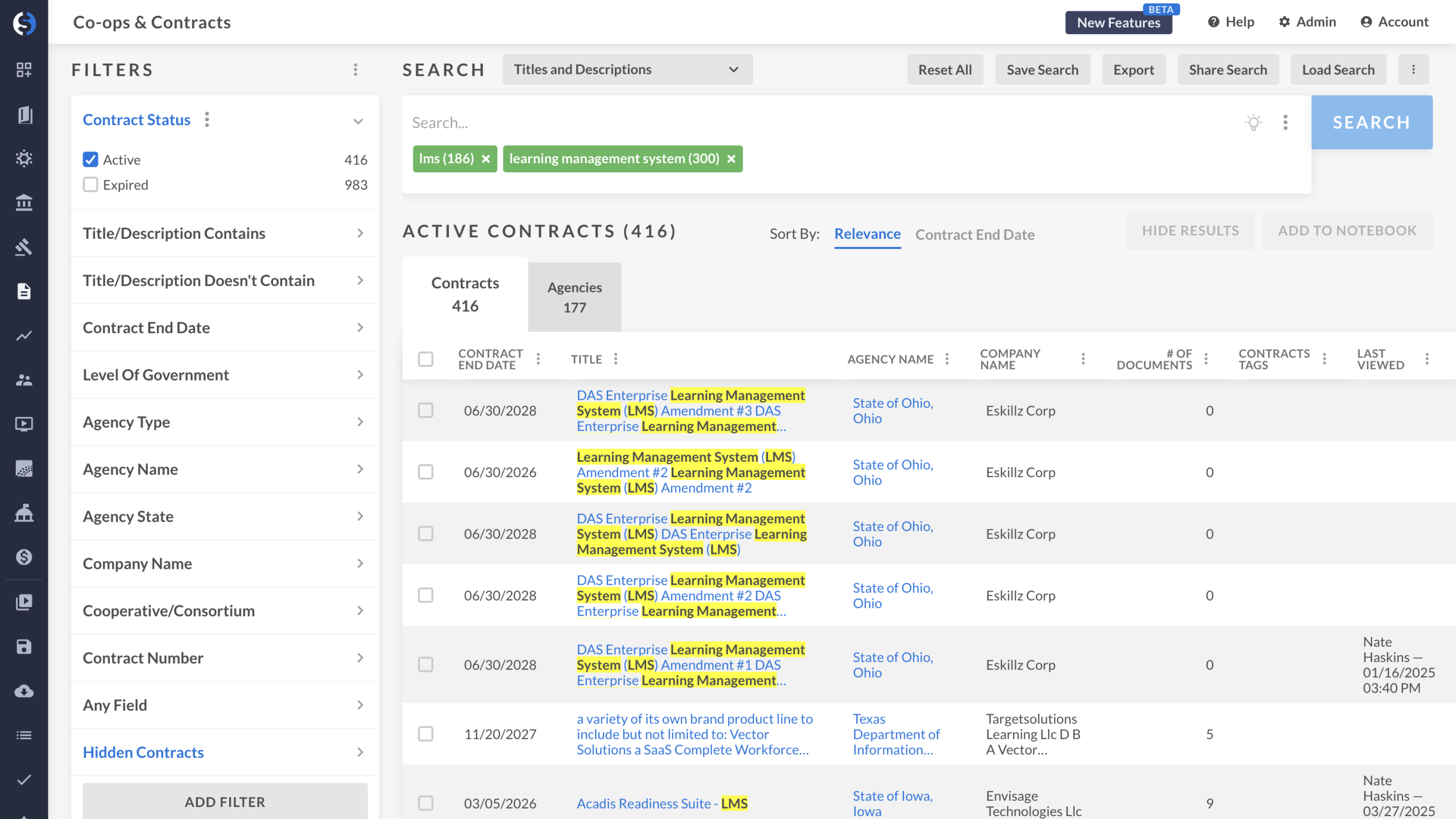Screen dimensions: 1456x819
Task: Switch to the Agencies tab
Action: (x=574, y=297)
